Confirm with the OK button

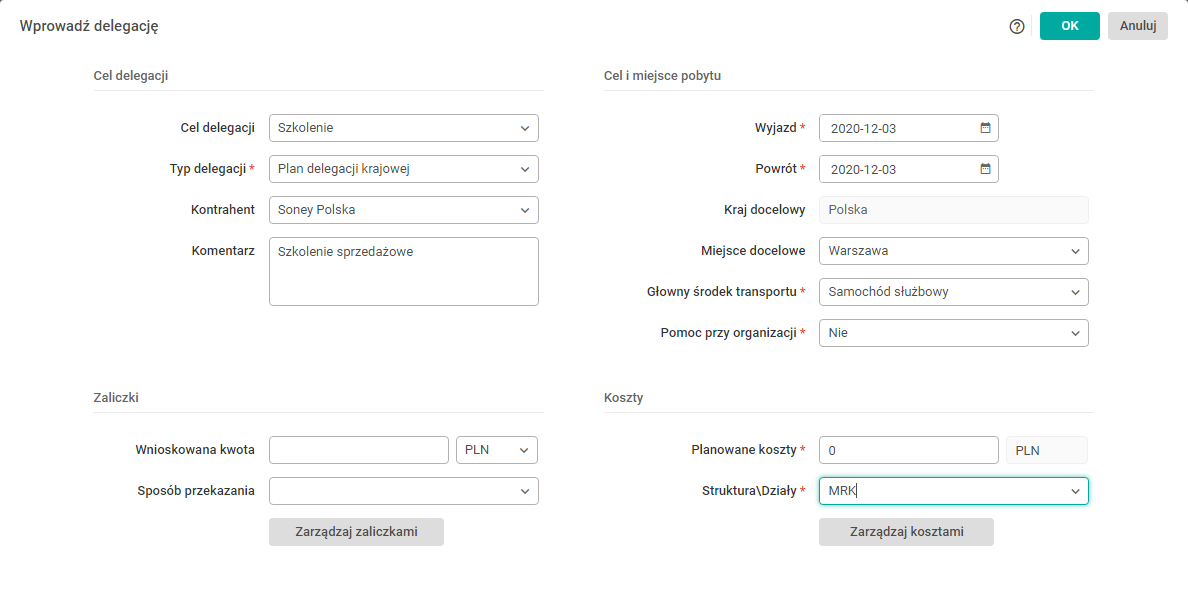click(x=1069, y=26)
